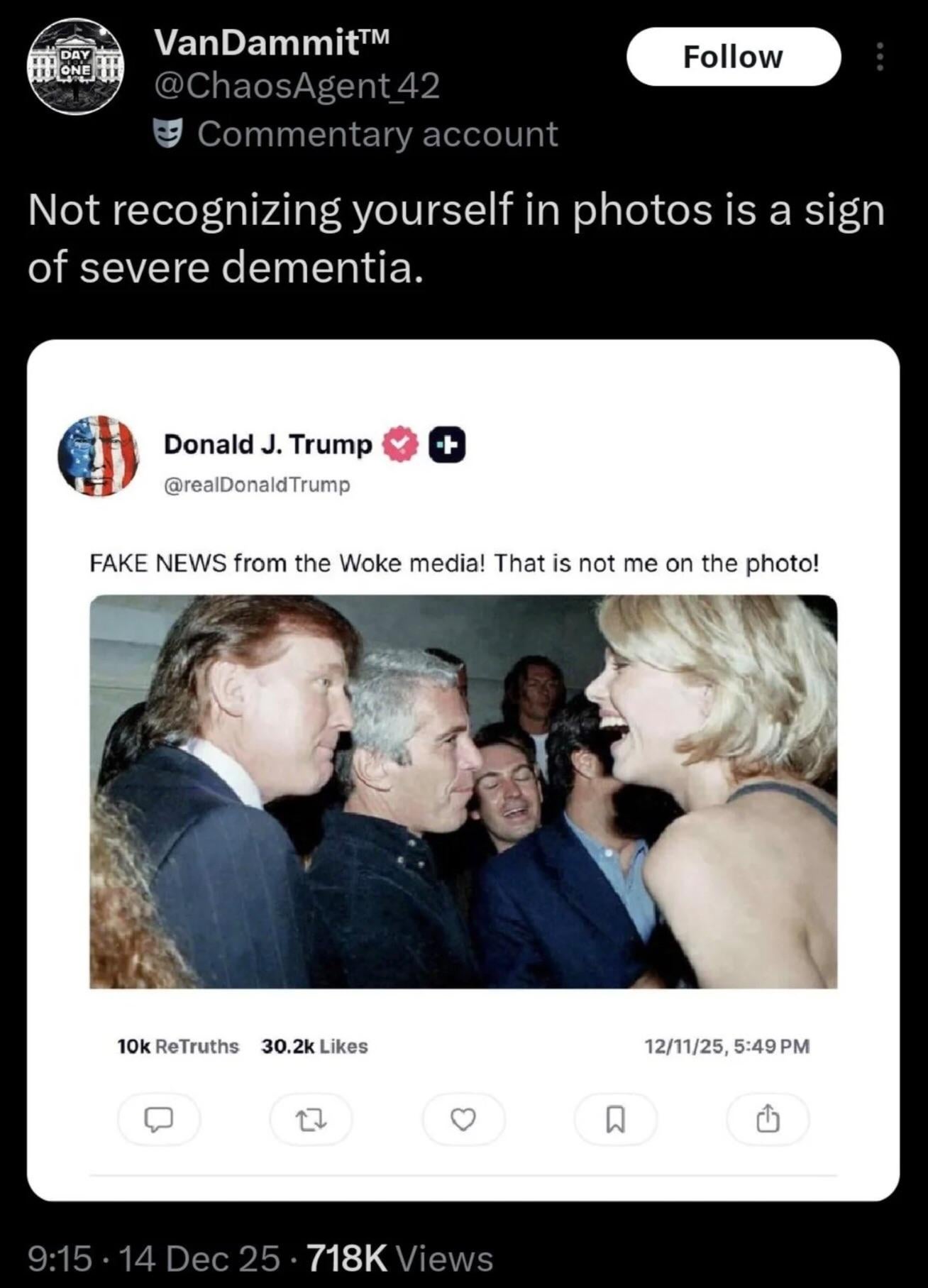View the 30.2k Likes list
This screenshot has width=928, height=1288.
(x=314, y=1046)
